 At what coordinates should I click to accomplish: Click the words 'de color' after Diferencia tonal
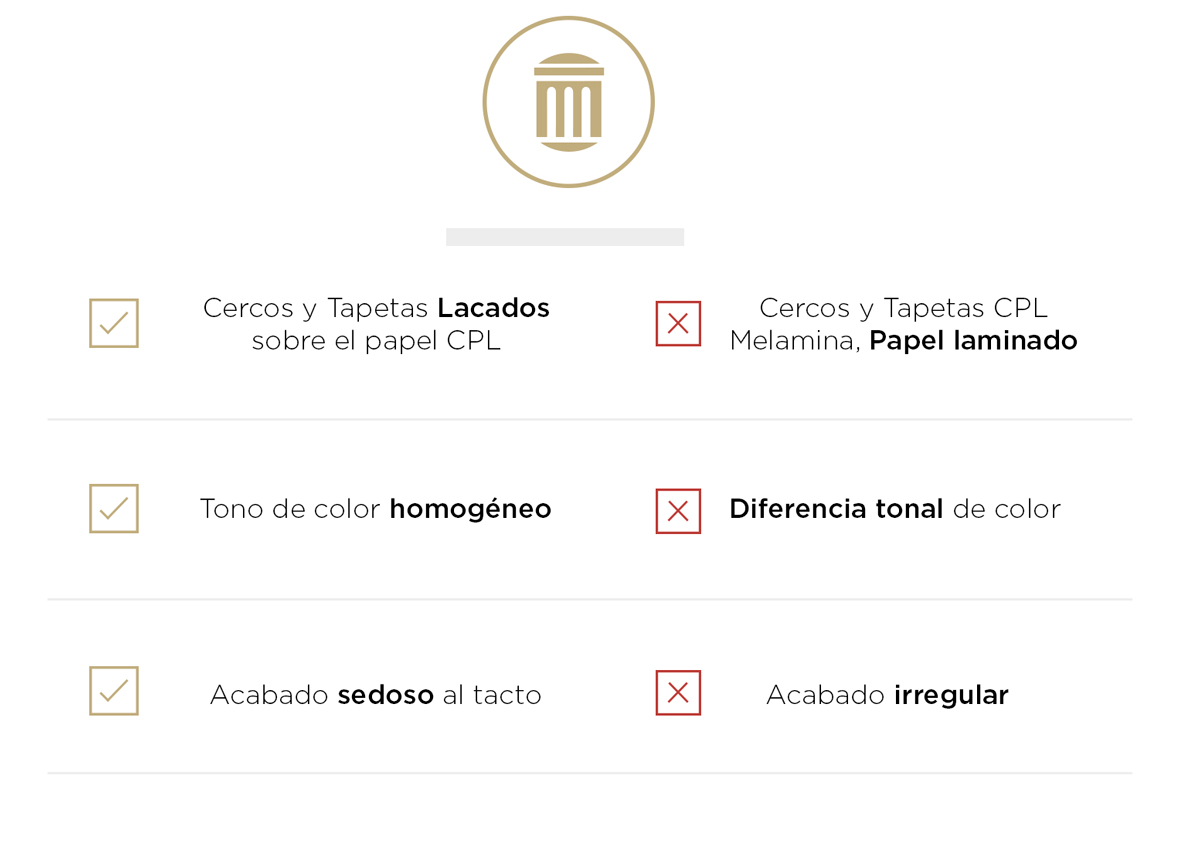pos(1006,509)
